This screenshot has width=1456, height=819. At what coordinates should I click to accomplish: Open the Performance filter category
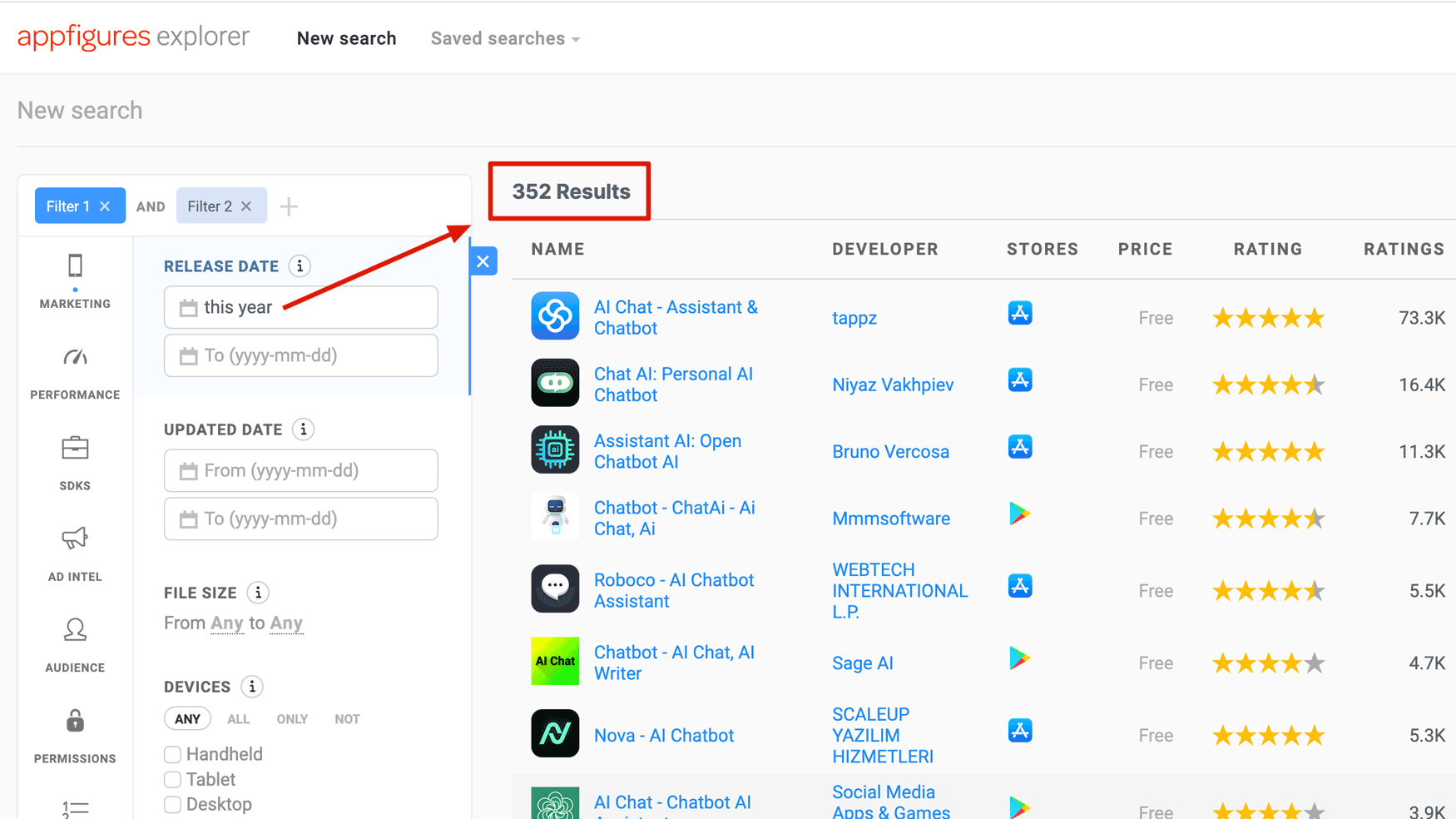[x=75, y=373]
